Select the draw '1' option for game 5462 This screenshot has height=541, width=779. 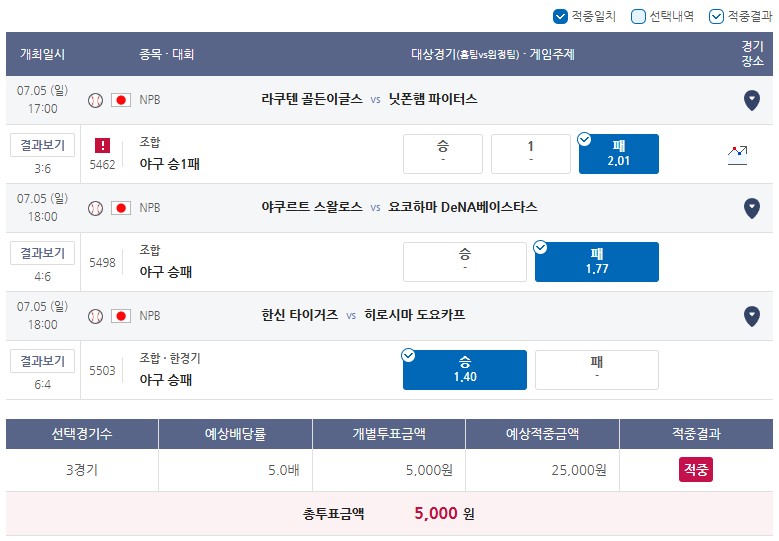(x=531, y=154)
